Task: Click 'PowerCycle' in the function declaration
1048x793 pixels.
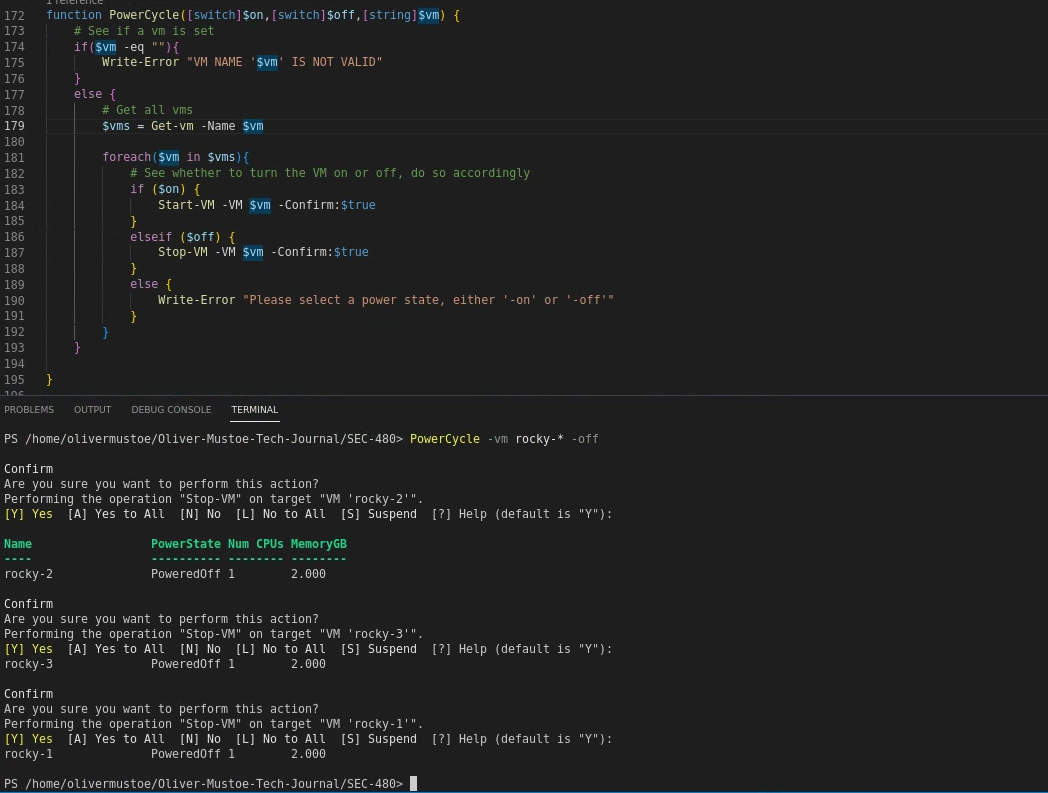Action: [x=144, y=15]
